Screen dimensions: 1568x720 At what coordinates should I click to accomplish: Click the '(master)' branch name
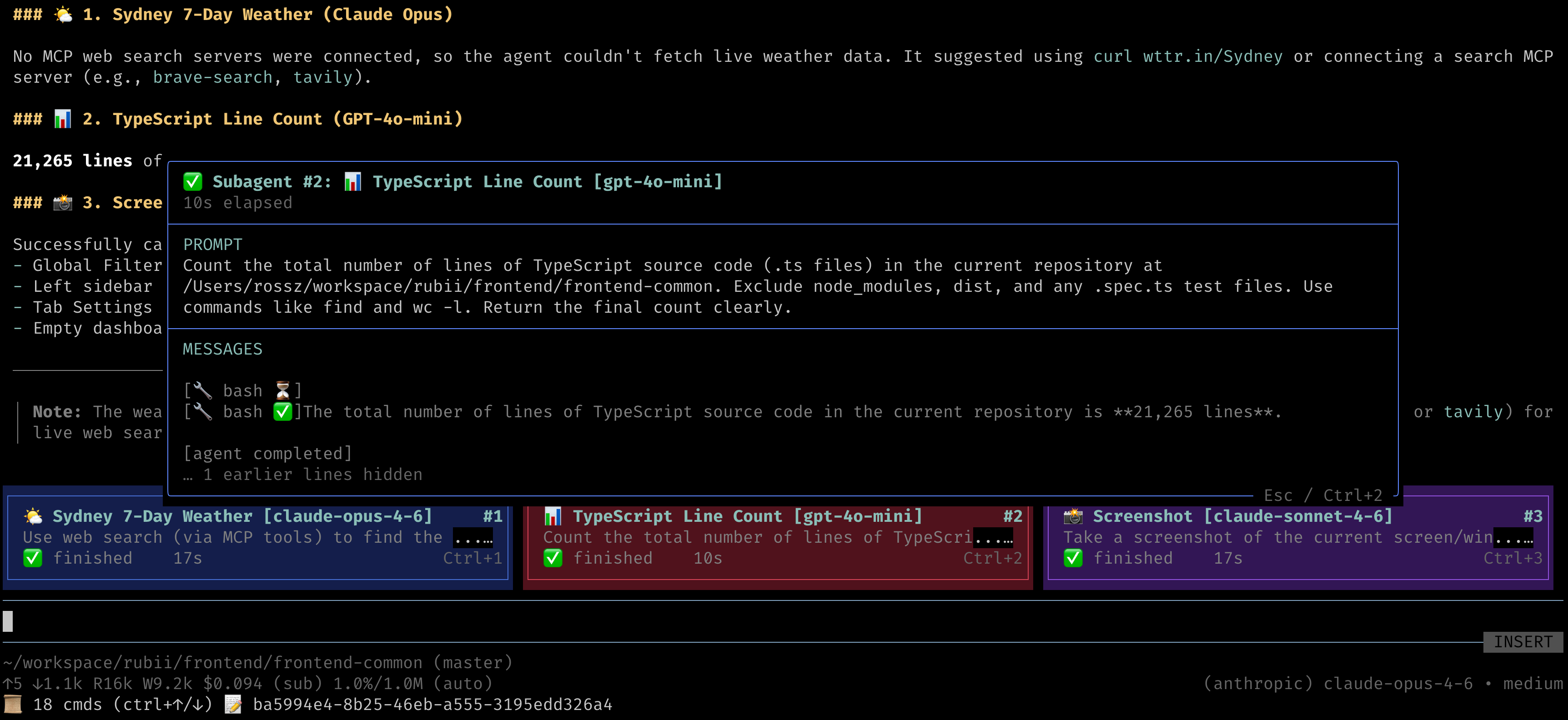pos(472,663)
